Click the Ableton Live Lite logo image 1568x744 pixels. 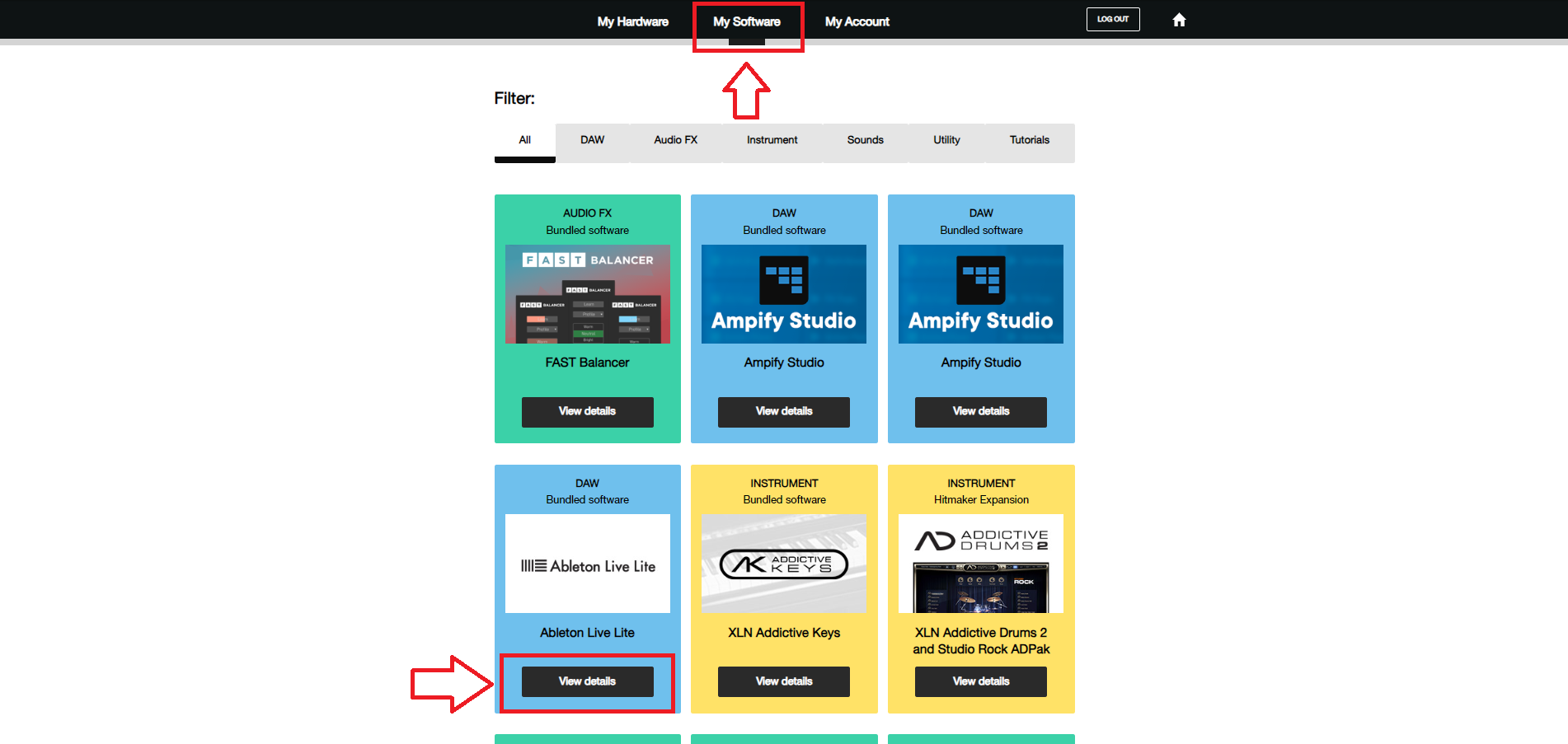pyautogui.click(x=588, y=564)
